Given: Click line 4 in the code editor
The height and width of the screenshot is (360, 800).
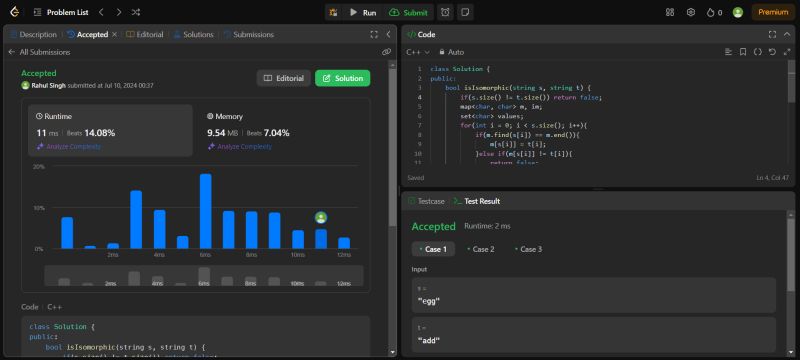Looking at the screenshot, I should click(531, 97).
